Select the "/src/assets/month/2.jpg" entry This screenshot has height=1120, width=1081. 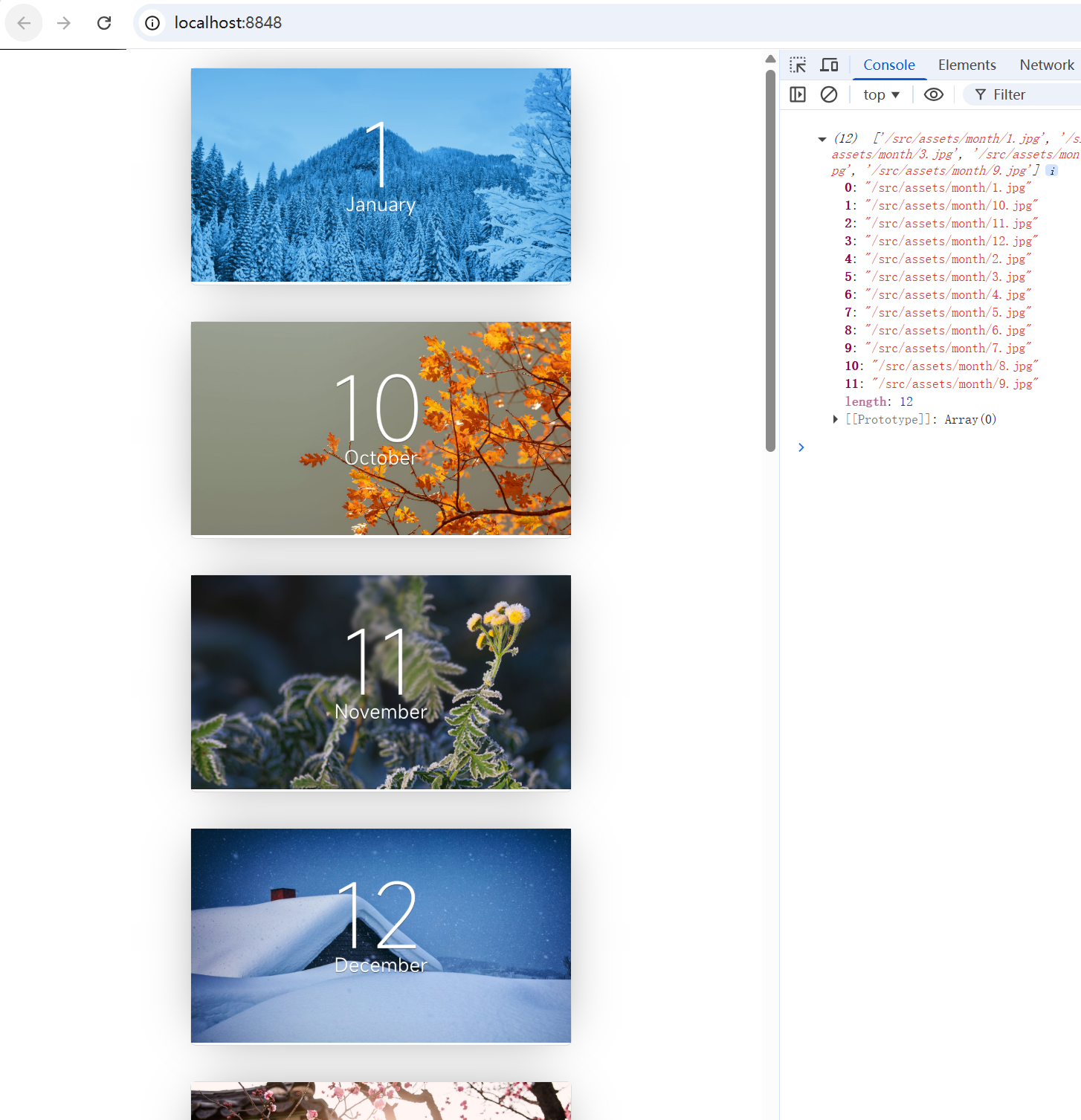948,259
